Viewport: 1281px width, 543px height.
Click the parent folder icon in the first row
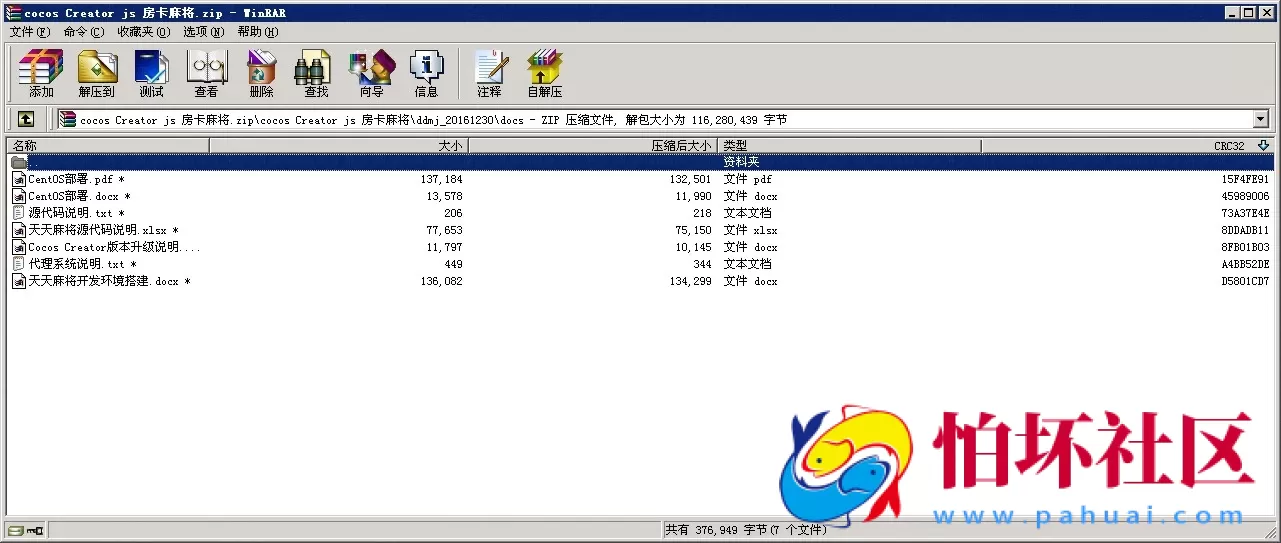coord(19,162)
